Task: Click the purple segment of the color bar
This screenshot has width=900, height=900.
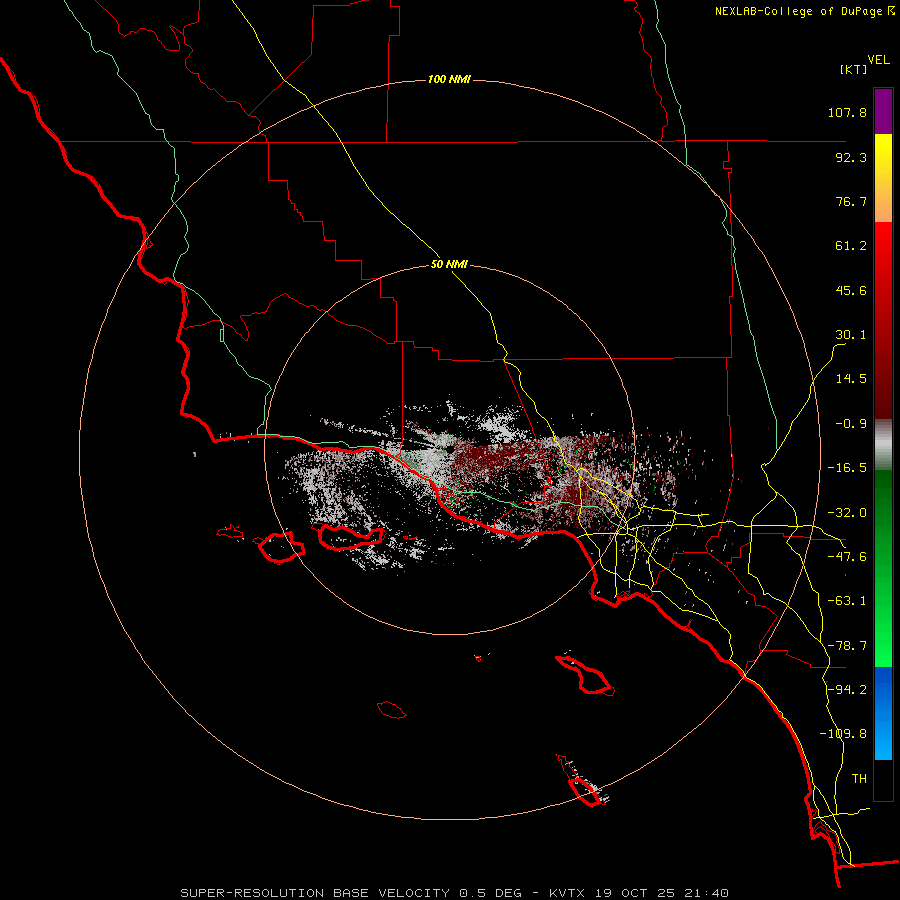Action: pos(883,111)
